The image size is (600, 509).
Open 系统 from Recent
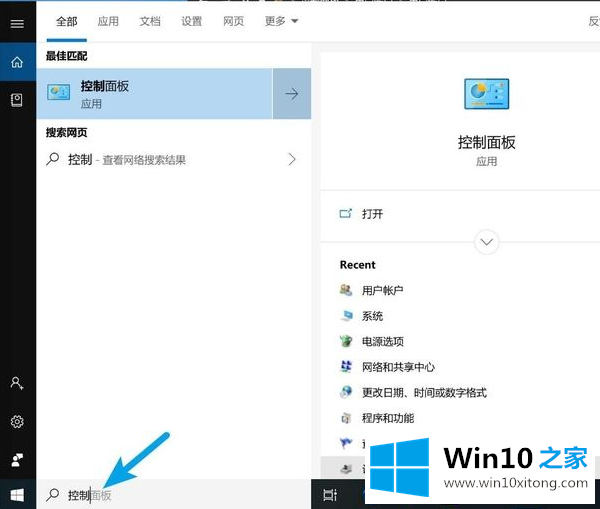372,316
